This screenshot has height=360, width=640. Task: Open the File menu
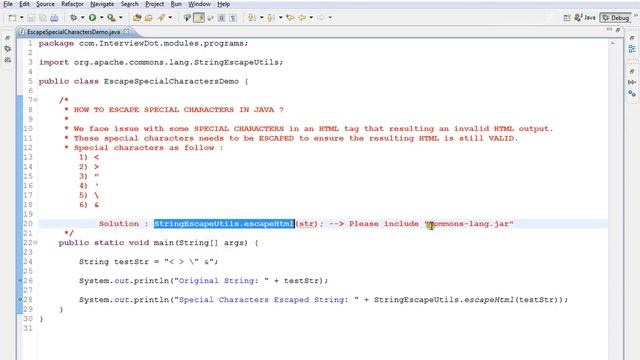click(8, 4)
